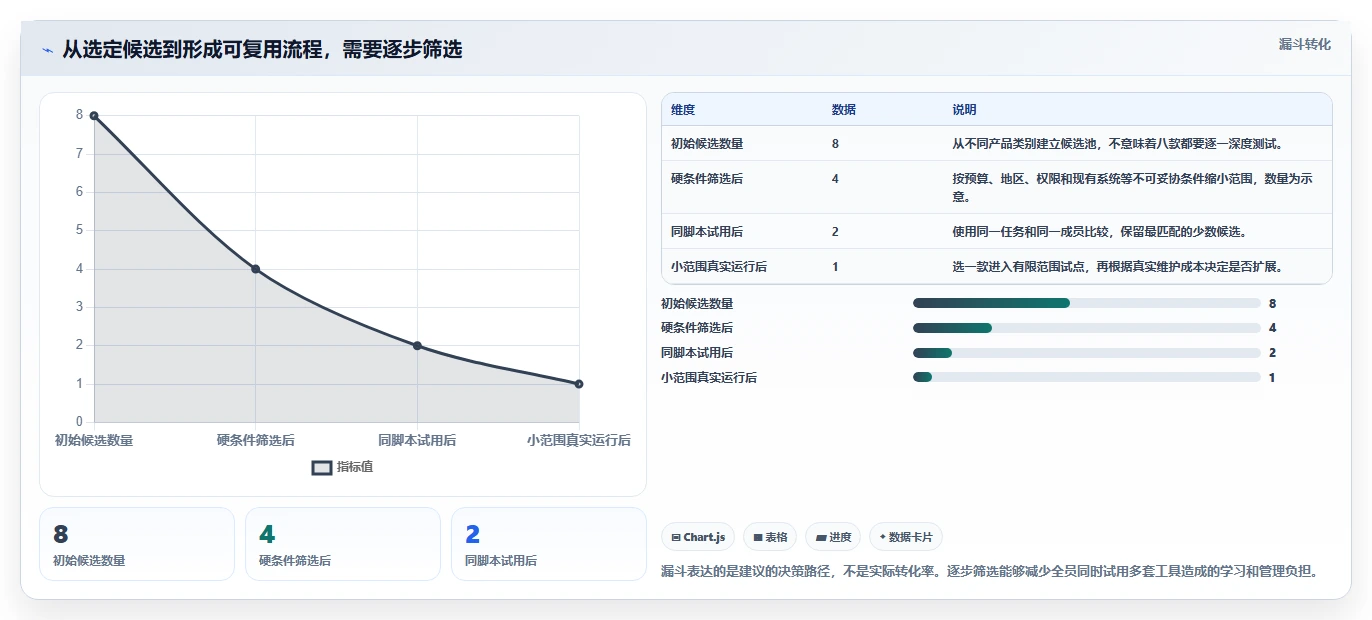Click the 指标值 legend label
The image size is (1372, 620).
tap(355, 467)
